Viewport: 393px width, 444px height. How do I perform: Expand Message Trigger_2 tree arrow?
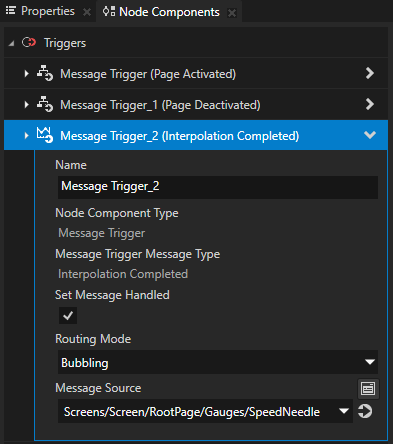[x=26, y=136]
